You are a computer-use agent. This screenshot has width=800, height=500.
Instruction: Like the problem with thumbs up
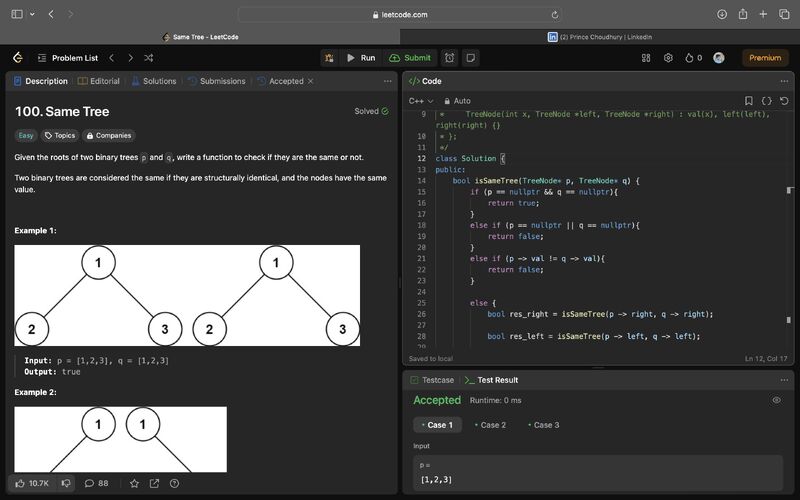click(22, 483)
